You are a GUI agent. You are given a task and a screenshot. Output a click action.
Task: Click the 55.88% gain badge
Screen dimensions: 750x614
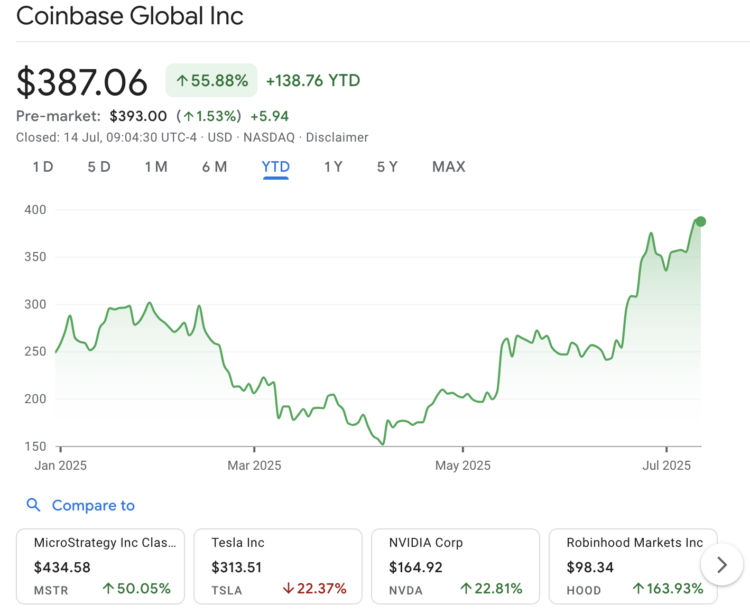[211, 80]
